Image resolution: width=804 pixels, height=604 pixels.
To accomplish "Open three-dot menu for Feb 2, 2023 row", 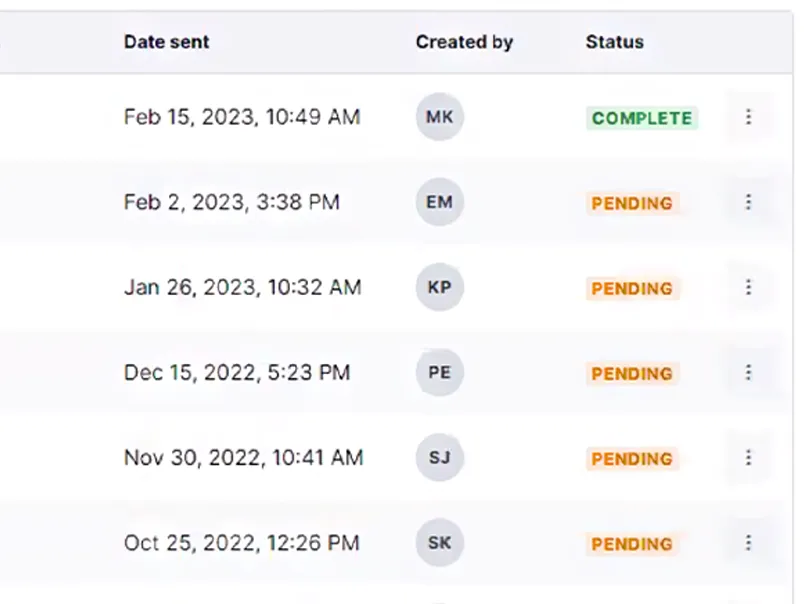I will pos(748,202).
